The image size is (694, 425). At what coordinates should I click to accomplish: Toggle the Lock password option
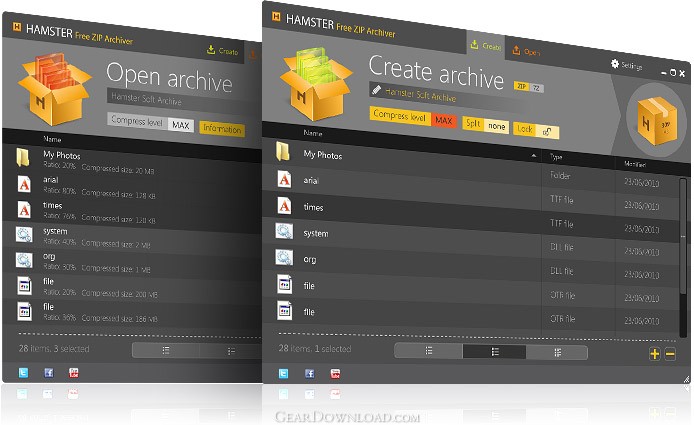tap(536, 130)
